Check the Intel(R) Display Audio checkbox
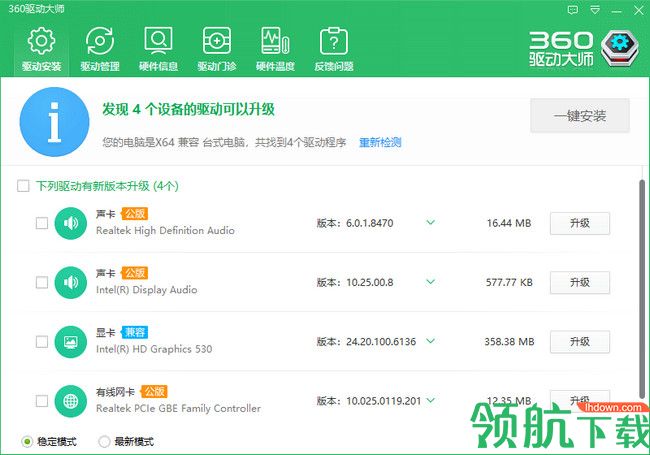 pos(42,283)
